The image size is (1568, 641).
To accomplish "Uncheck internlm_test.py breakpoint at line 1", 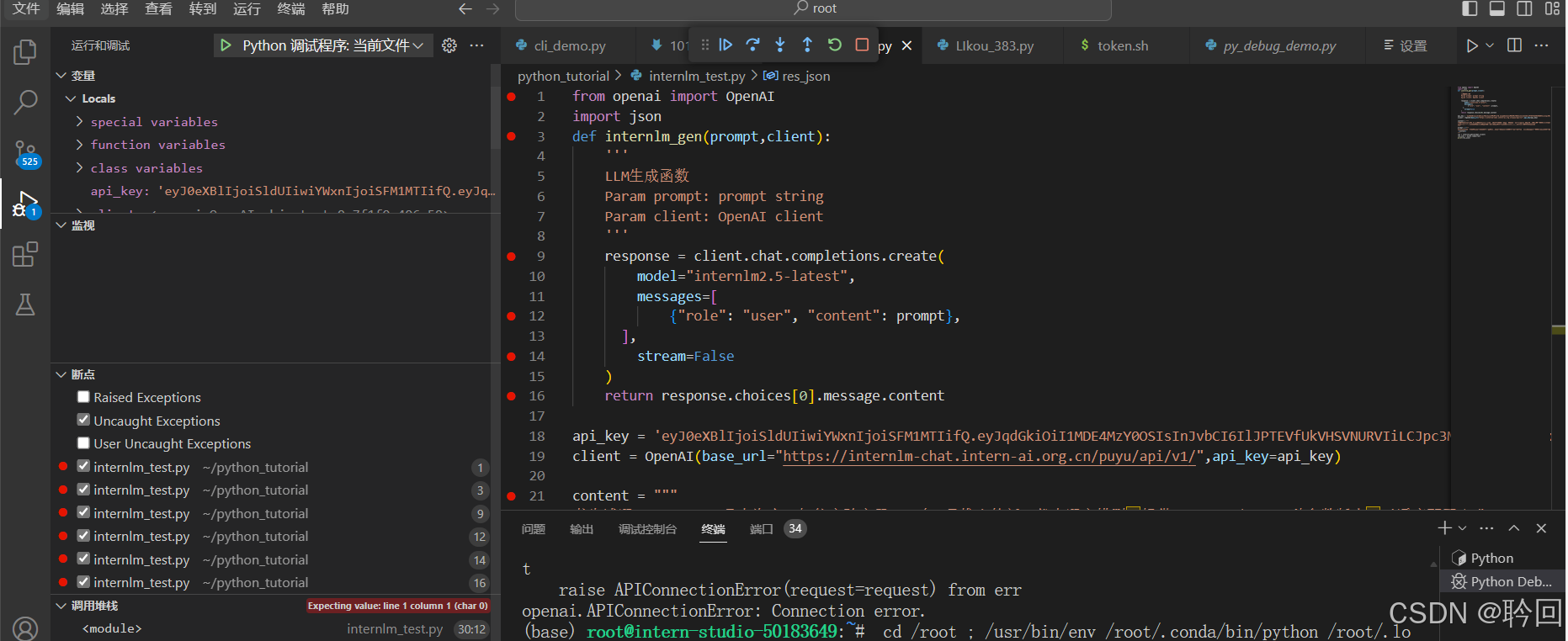I will (83, 466).
